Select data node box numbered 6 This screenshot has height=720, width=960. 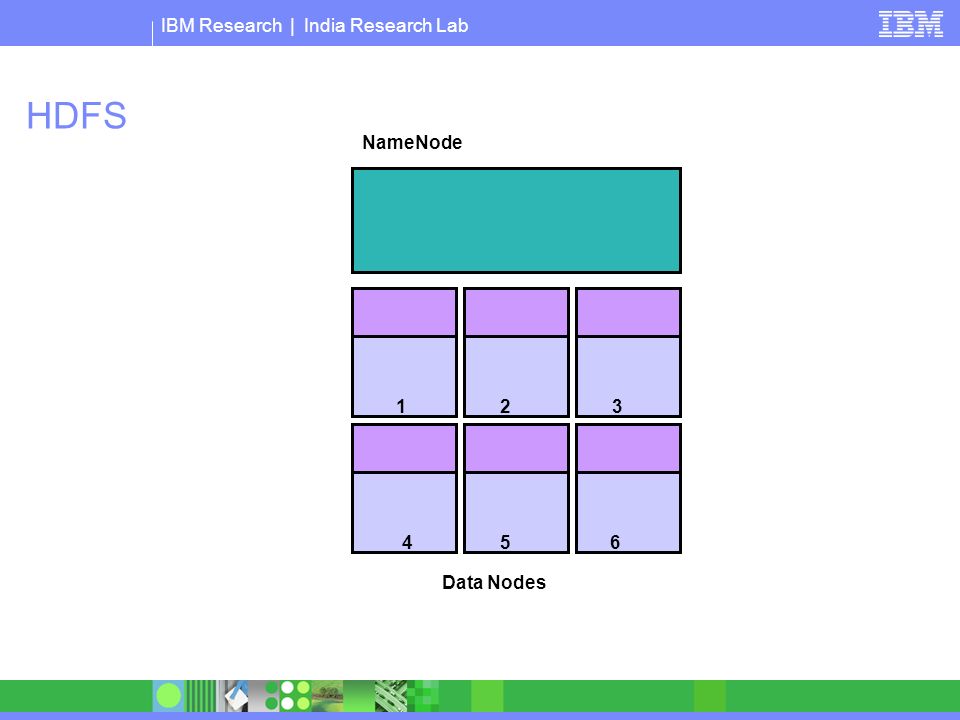[628, 489]
